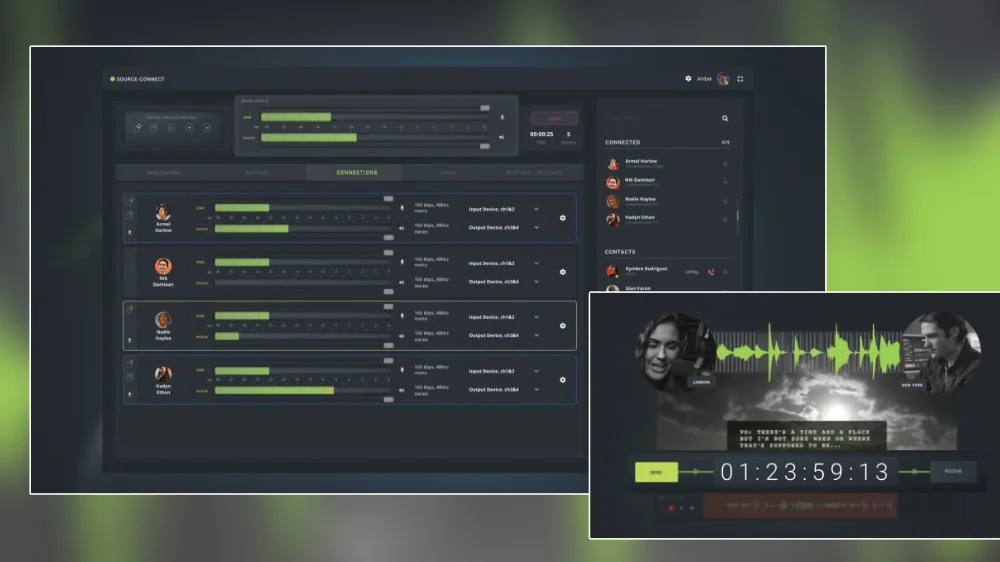The image size is (1000, 562).
Task: Switch to the Messaging tab
Action: tap(164, 172)
